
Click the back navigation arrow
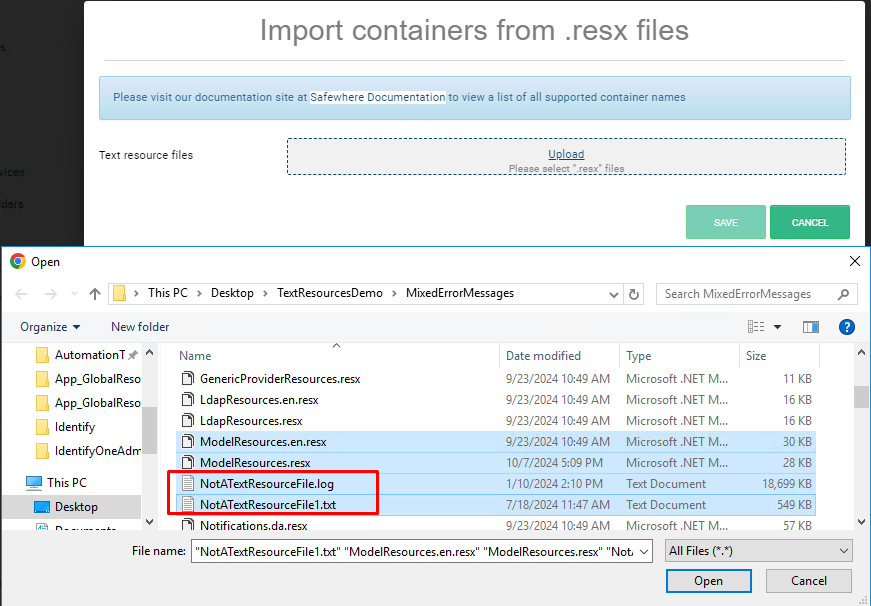[x=20, y=293]
